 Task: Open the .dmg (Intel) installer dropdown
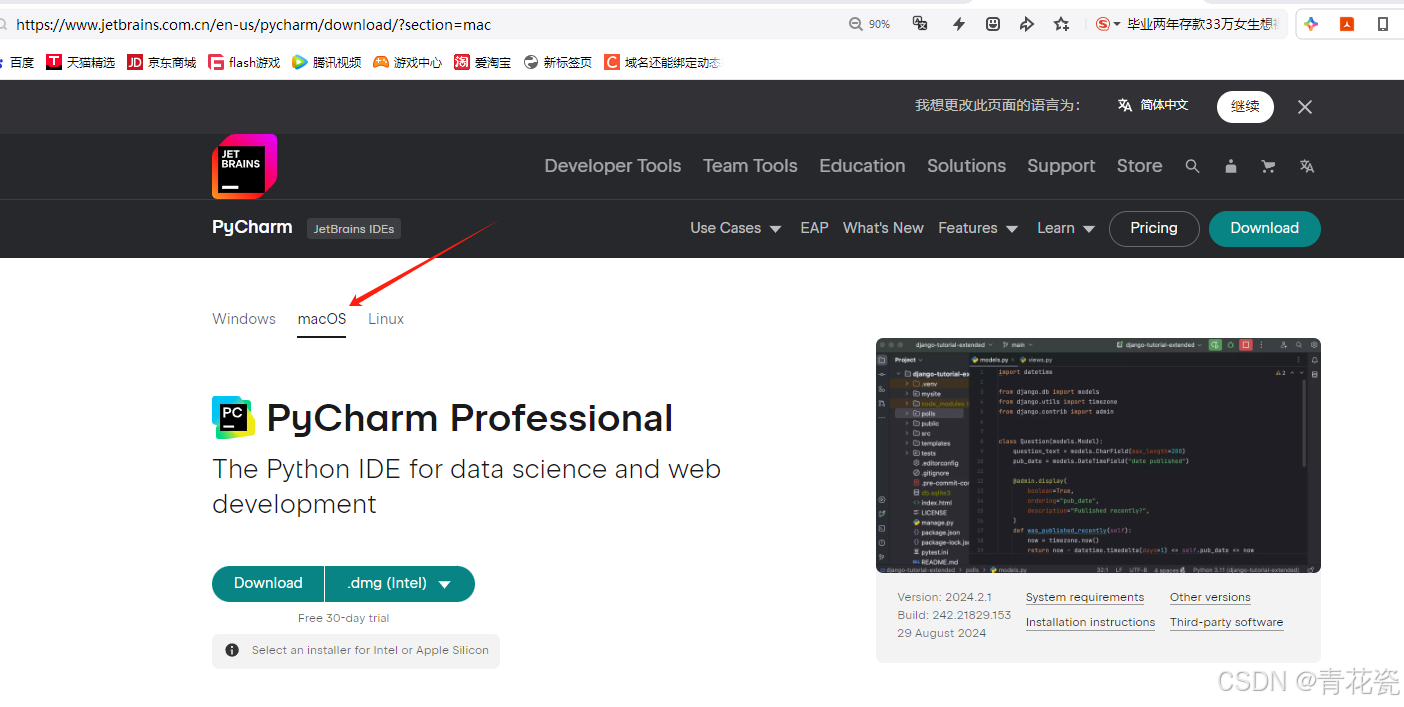pyautogui.click(x=400, y=584)
